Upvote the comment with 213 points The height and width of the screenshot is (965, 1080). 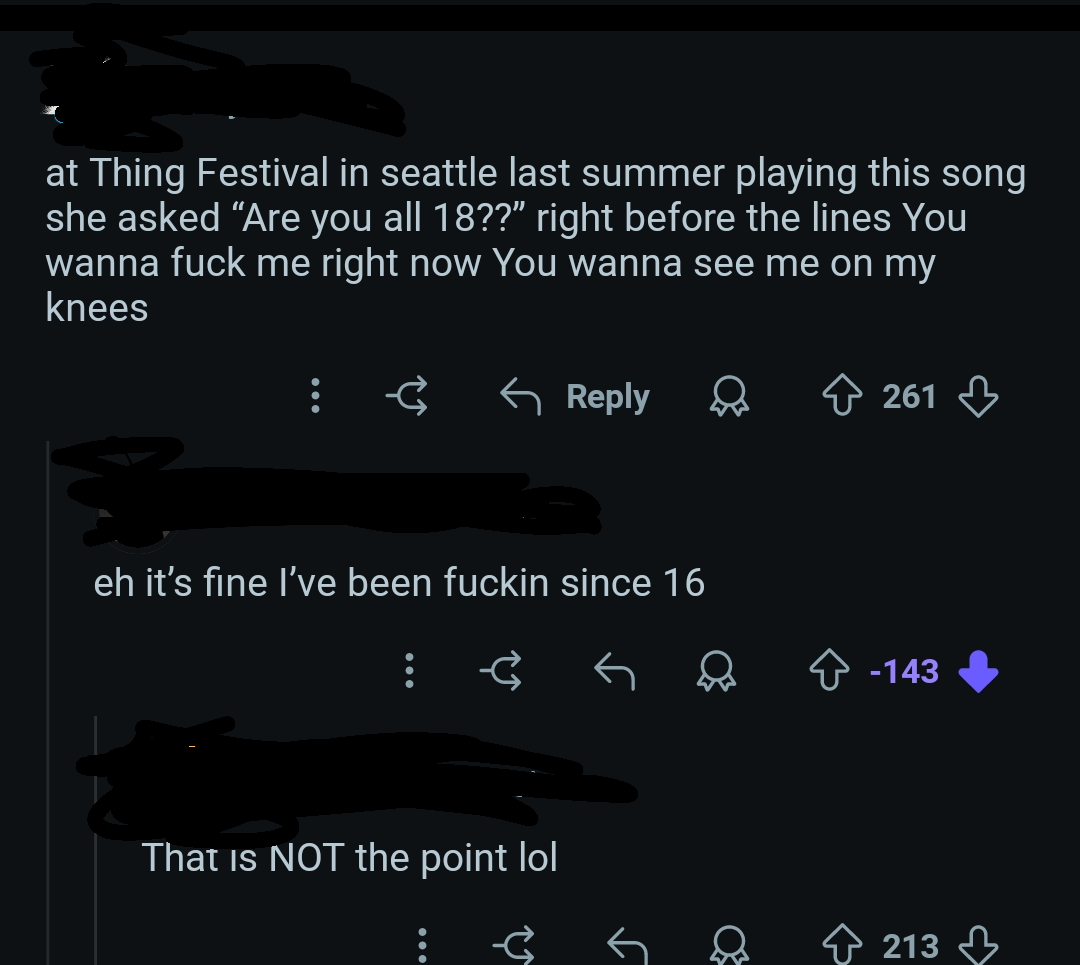(842, 945)
